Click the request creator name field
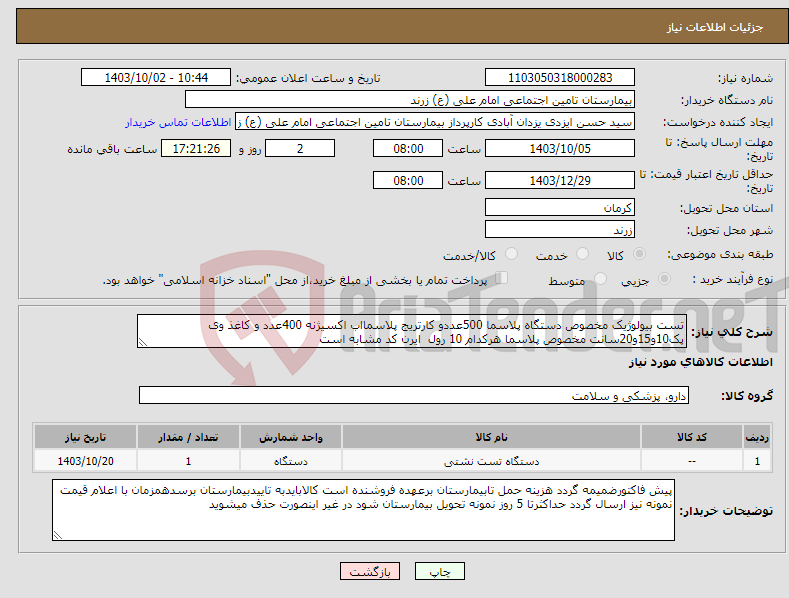Image resolution: width=789 pixels, height=598 pixels. coord(435,122)
